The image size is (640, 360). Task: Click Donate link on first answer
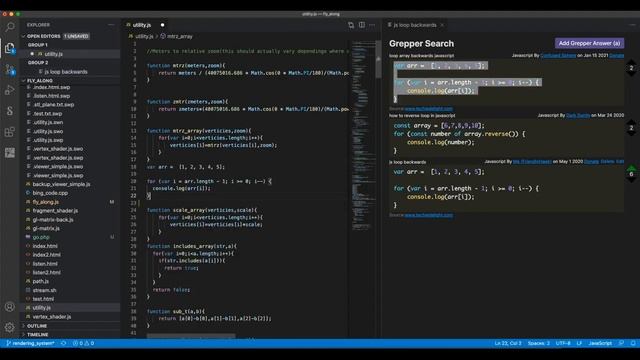pyautogui.click(x=616, y=56)
